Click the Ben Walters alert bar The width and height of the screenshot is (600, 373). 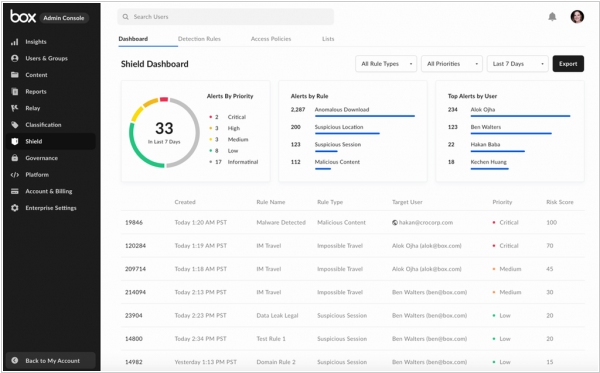511,134
